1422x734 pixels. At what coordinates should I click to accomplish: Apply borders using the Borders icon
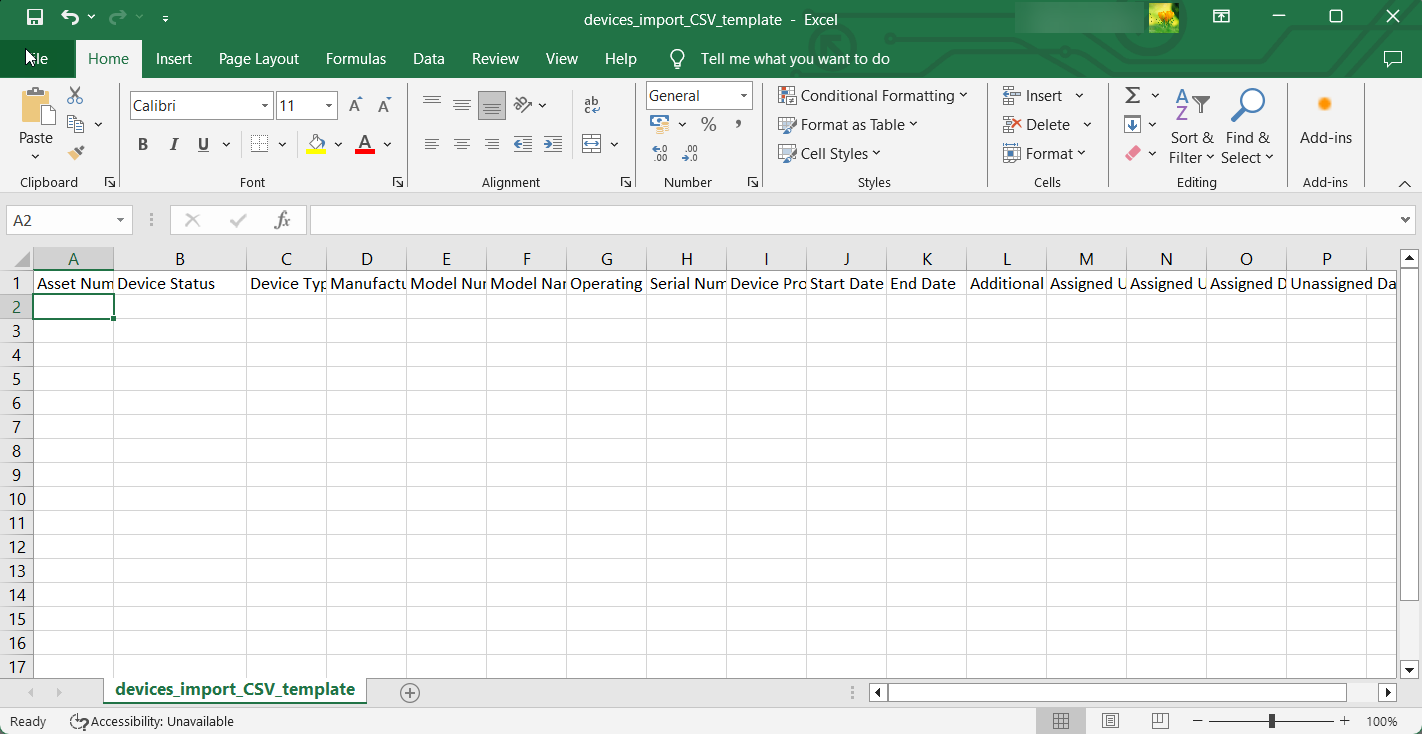[x=259, y=144]
